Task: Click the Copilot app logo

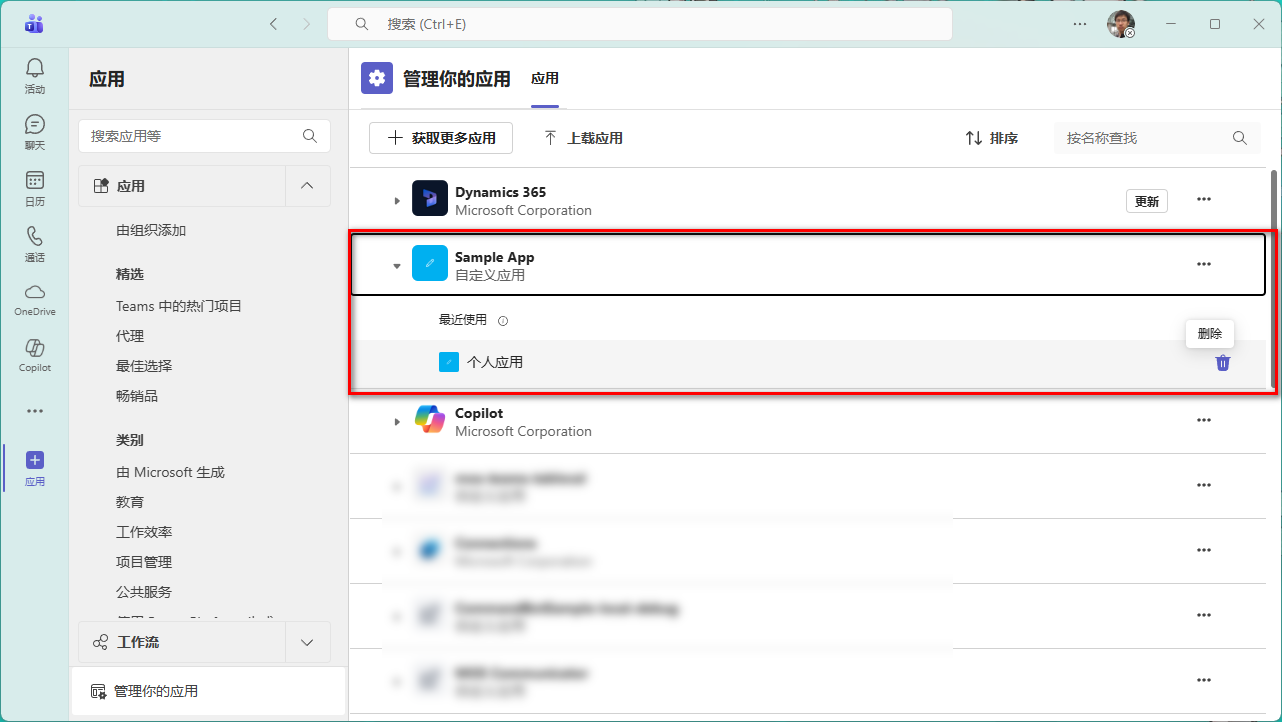Action: (430, 420)
